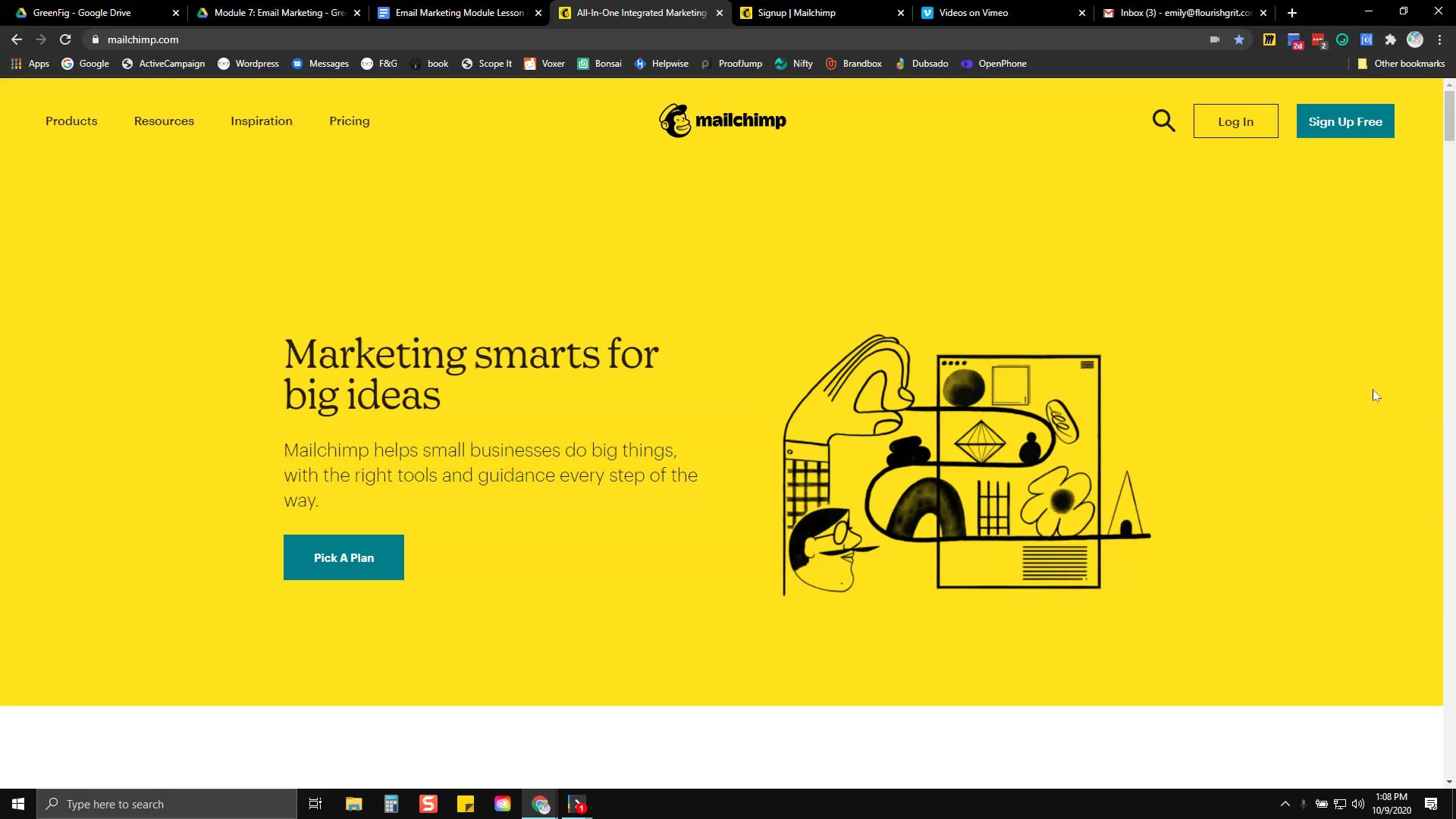Open the Helpwise bookmark
The height and width of the screenshot is (819, 1456).
(661, 64)
